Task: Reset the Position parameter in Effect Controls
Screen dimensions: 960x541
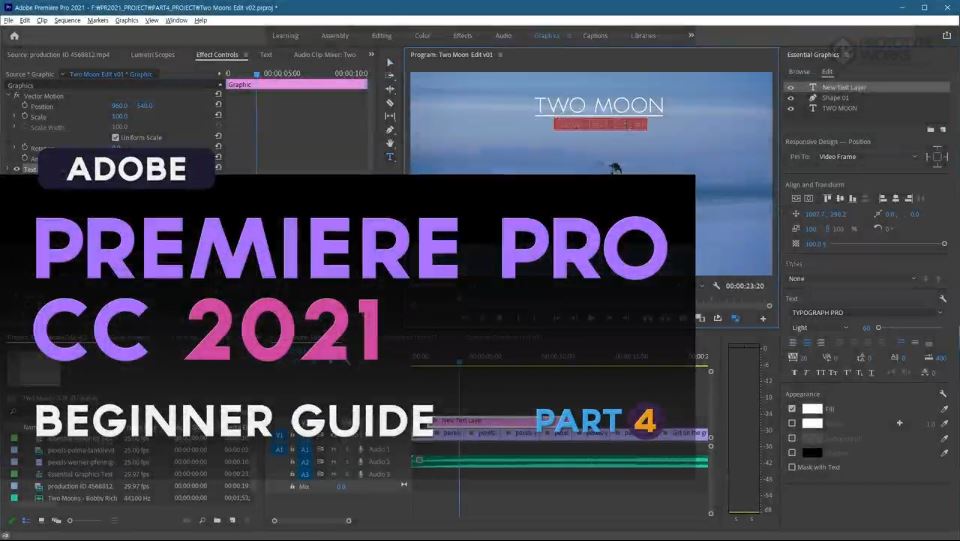Action: [219, 106]
